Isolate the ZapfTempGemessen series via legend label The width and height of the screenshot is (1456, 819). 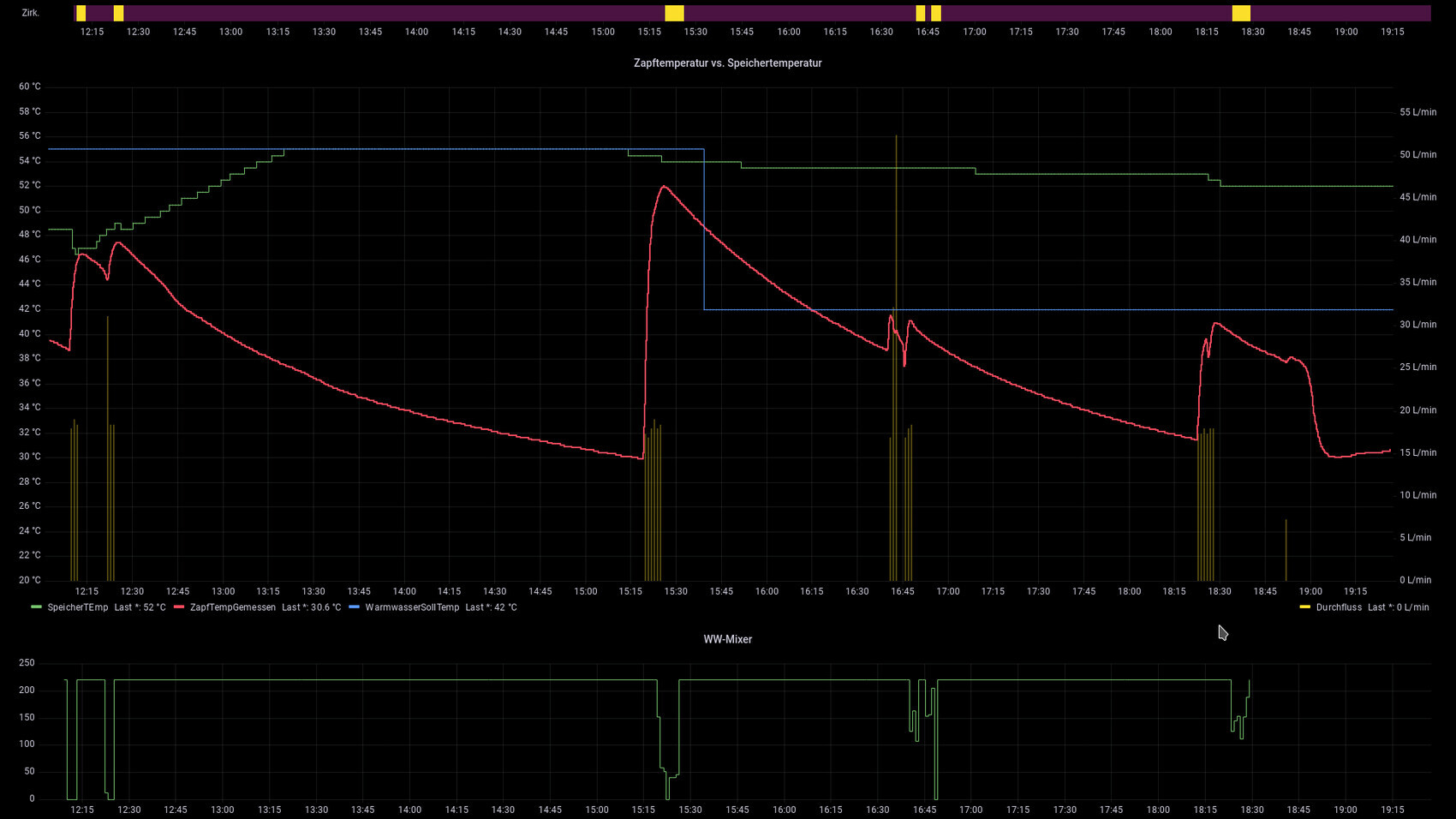click(x=233, y=607)
